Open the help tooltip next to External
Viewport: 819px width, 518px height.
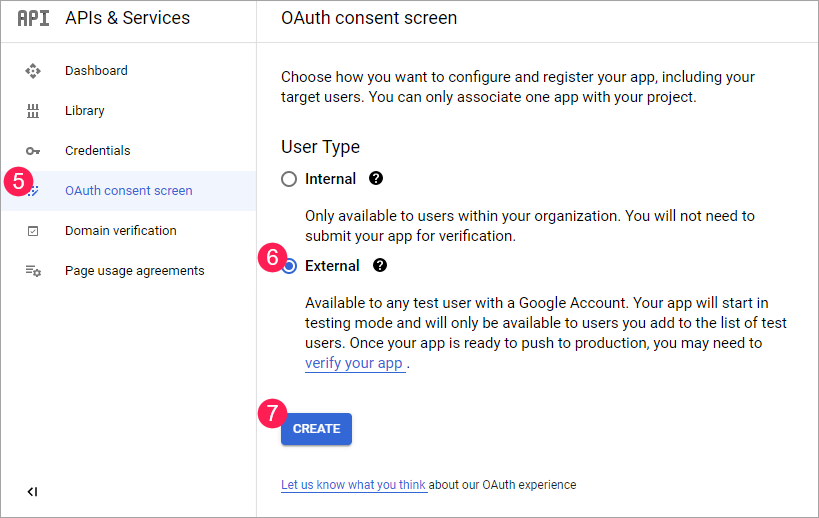pyautogui.click(x=380, y=266)
